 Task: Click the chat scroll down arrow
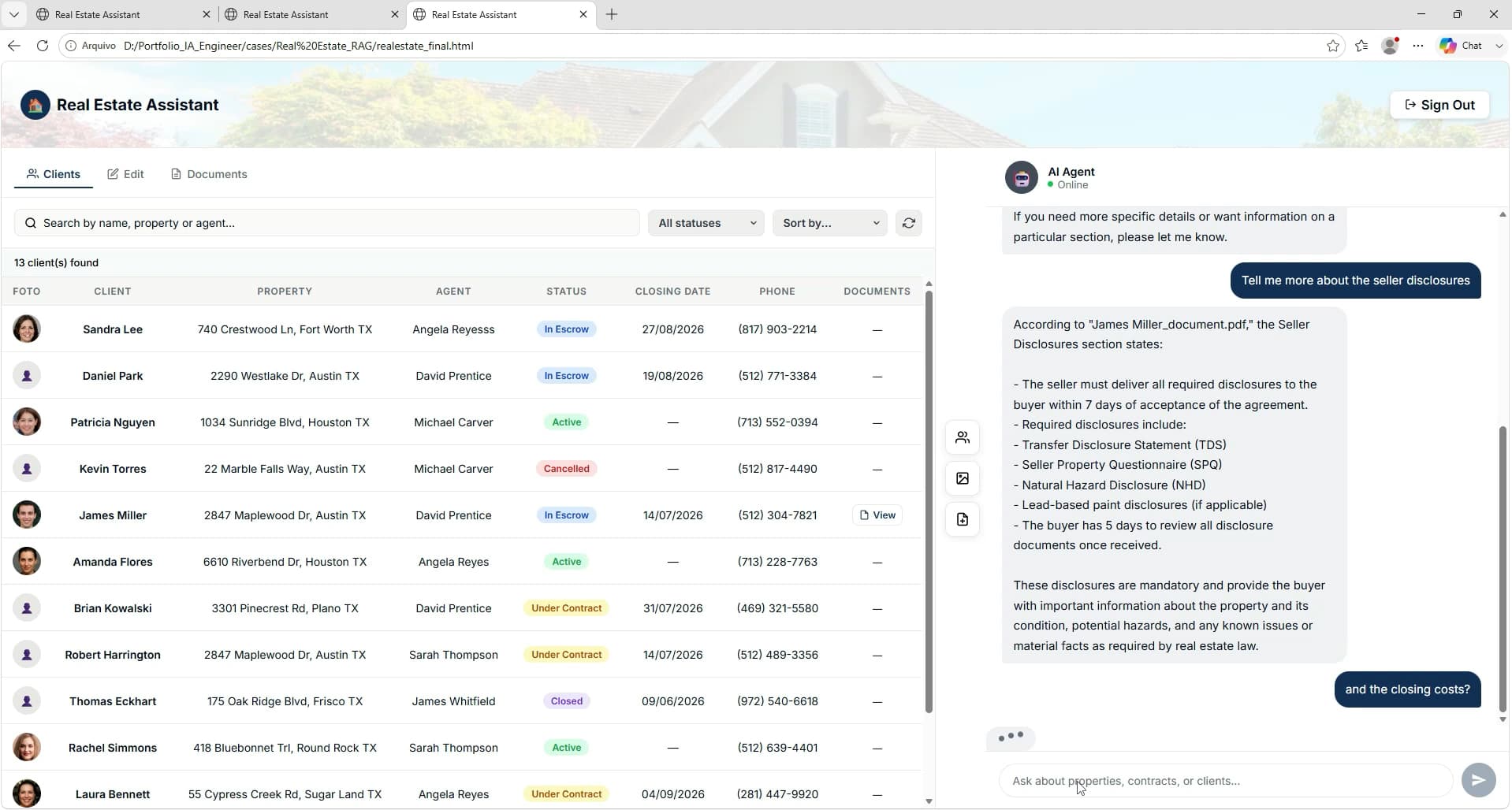pos(1503,719)
